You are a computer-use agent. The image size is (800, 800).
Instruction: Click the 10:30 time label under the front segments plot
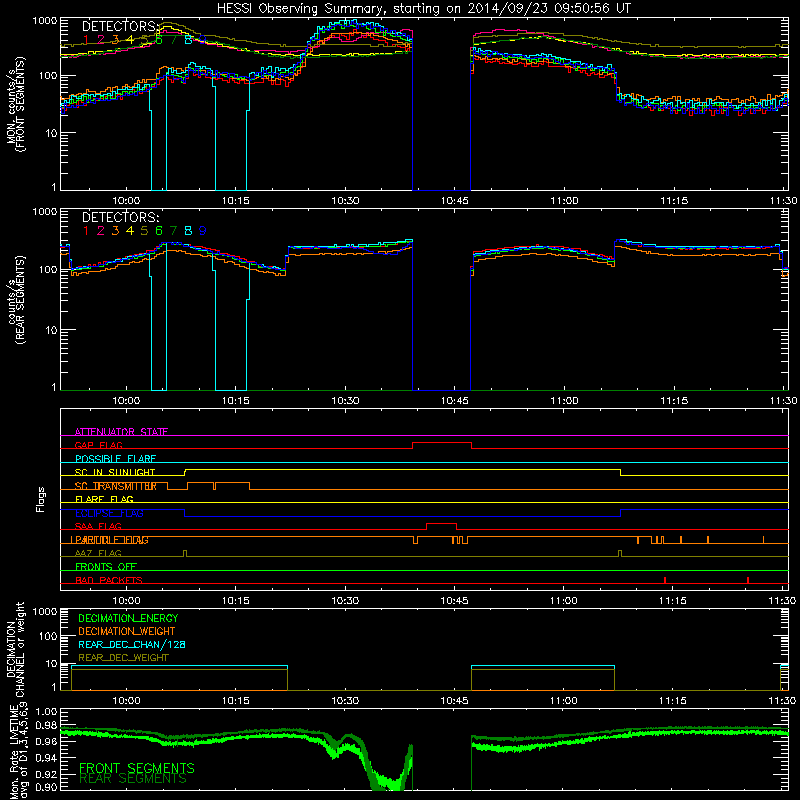[345, 201]
